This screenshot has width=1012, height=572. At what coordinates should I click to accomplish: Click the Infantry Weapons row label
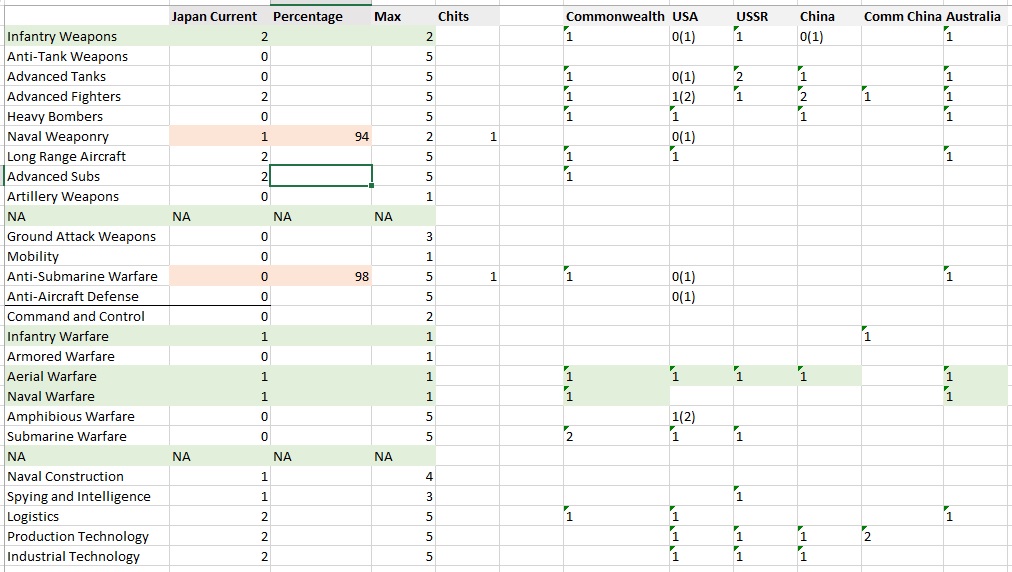(x=62, y=37)
